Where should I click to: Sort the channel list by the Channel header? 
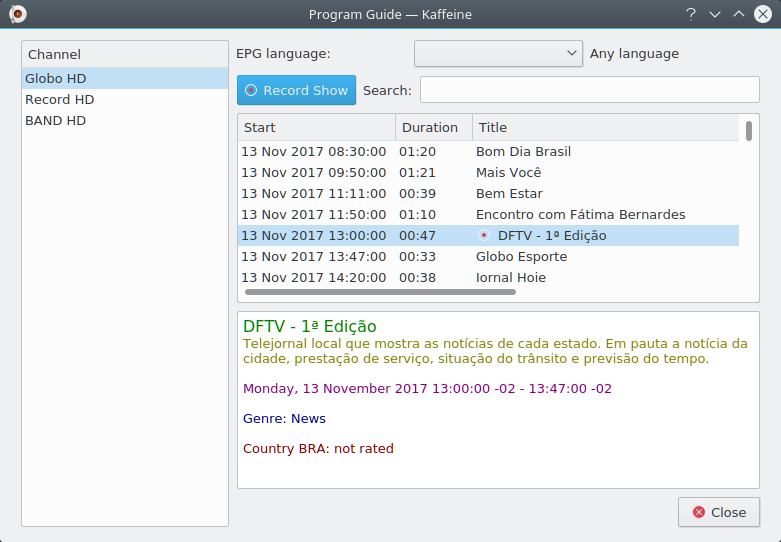(x=125, y=54)
